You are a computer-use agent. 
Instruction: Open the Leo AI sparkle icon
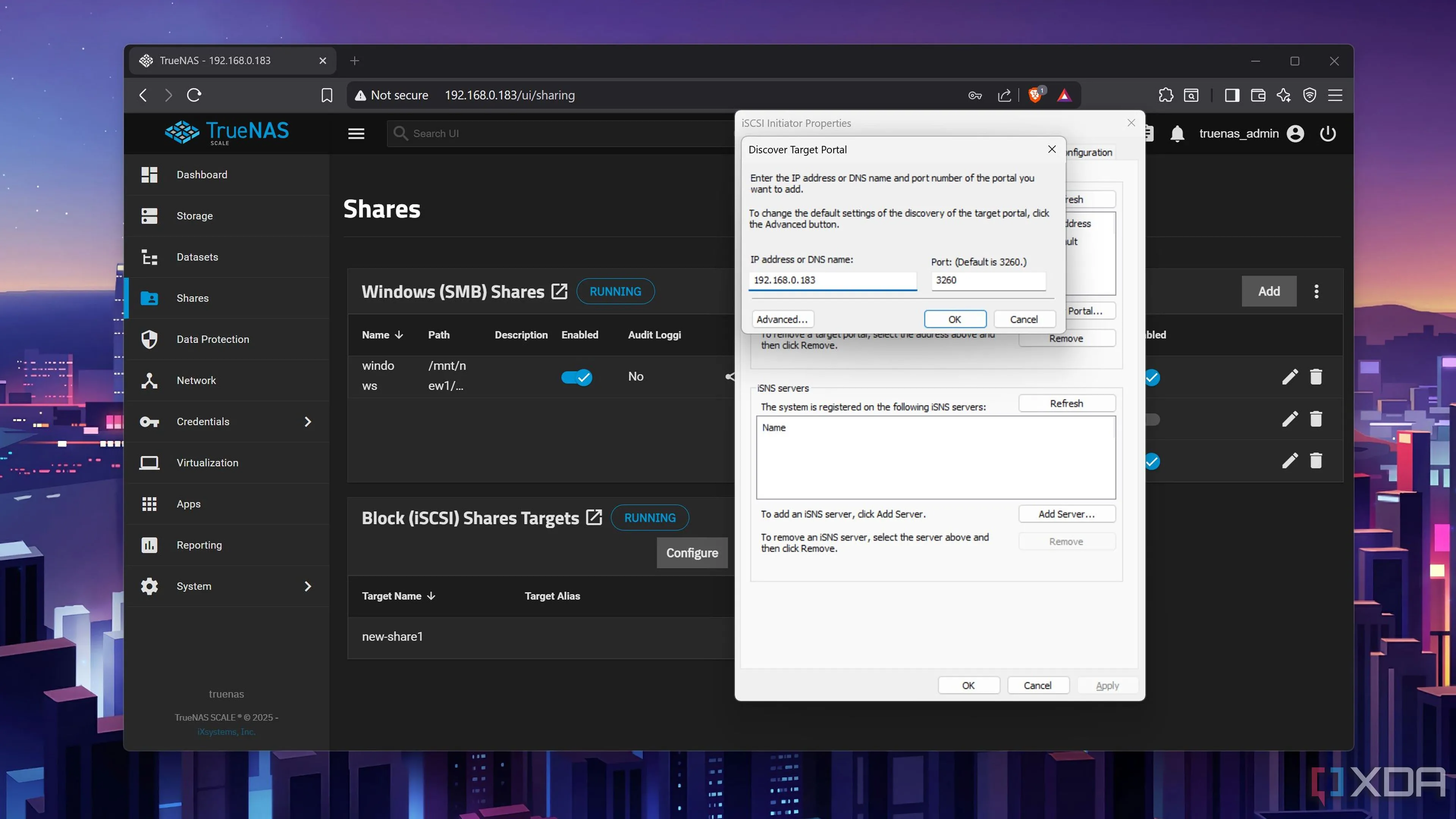[1283, 95]
